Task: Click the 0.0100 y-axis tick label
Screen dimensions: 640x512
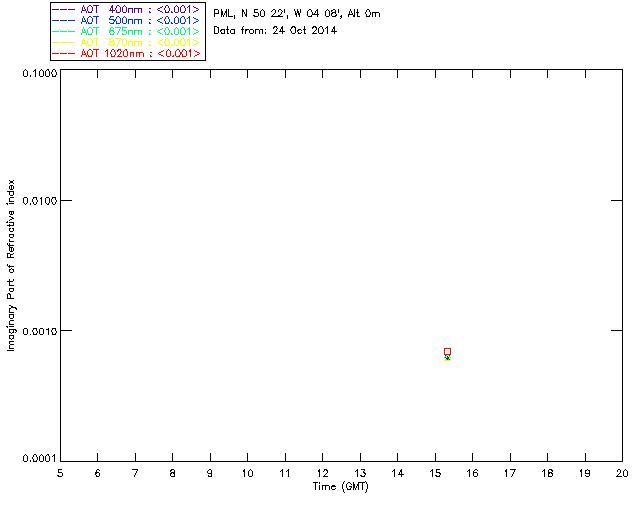Action: pyautogui.click(x=36, y=202)
